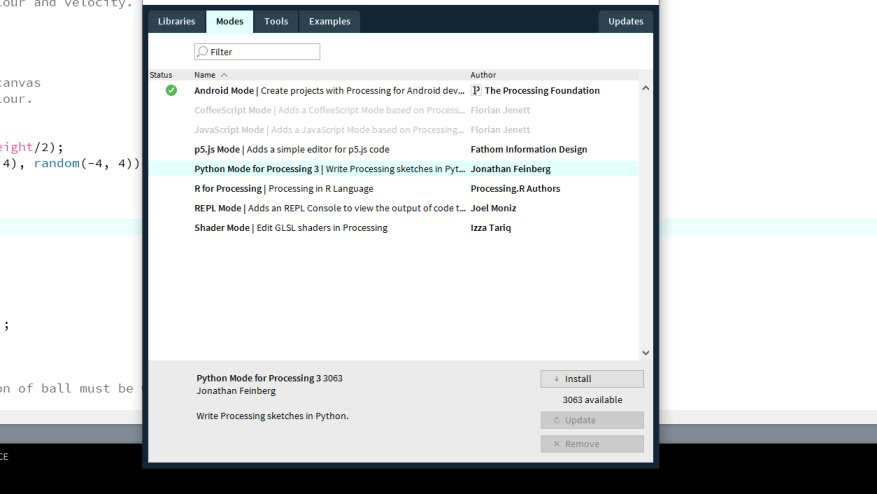
Task: Click the Processing Foundation logo icon
Action: 476,90
